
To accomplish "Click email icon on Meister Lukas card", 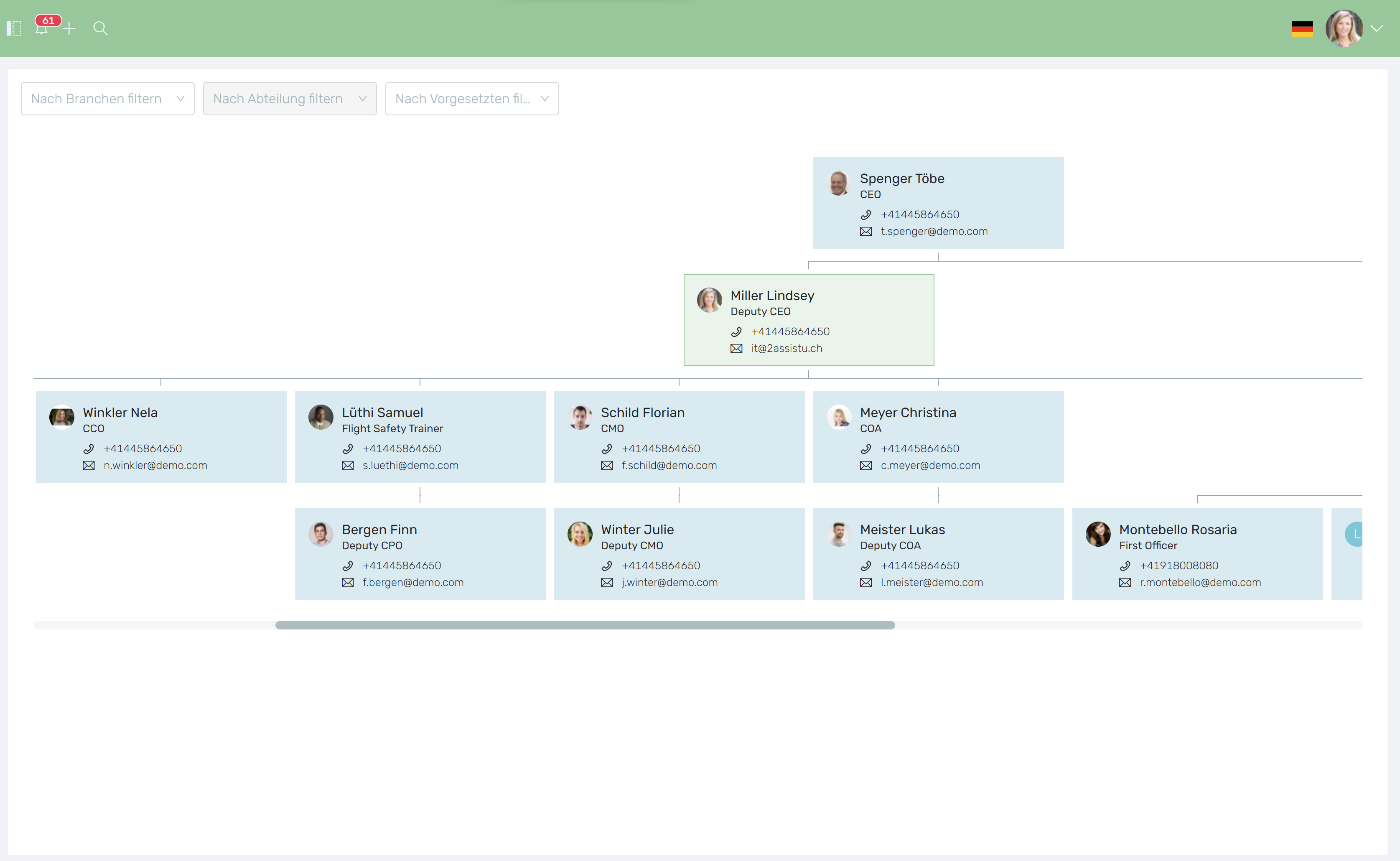I will 865,583.
